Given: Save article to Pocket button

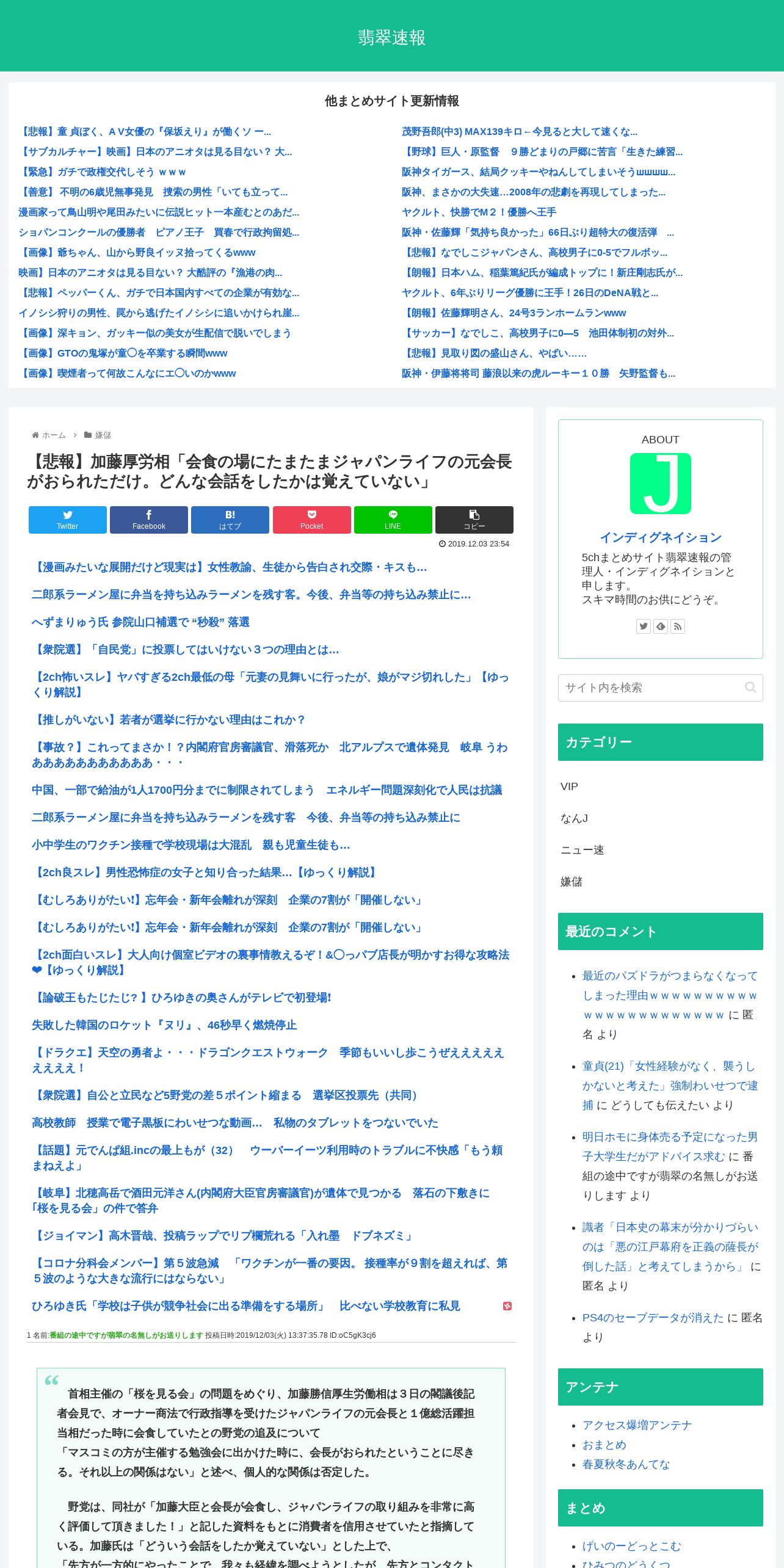Looking at the screenshot, I should tap(312, 520).
